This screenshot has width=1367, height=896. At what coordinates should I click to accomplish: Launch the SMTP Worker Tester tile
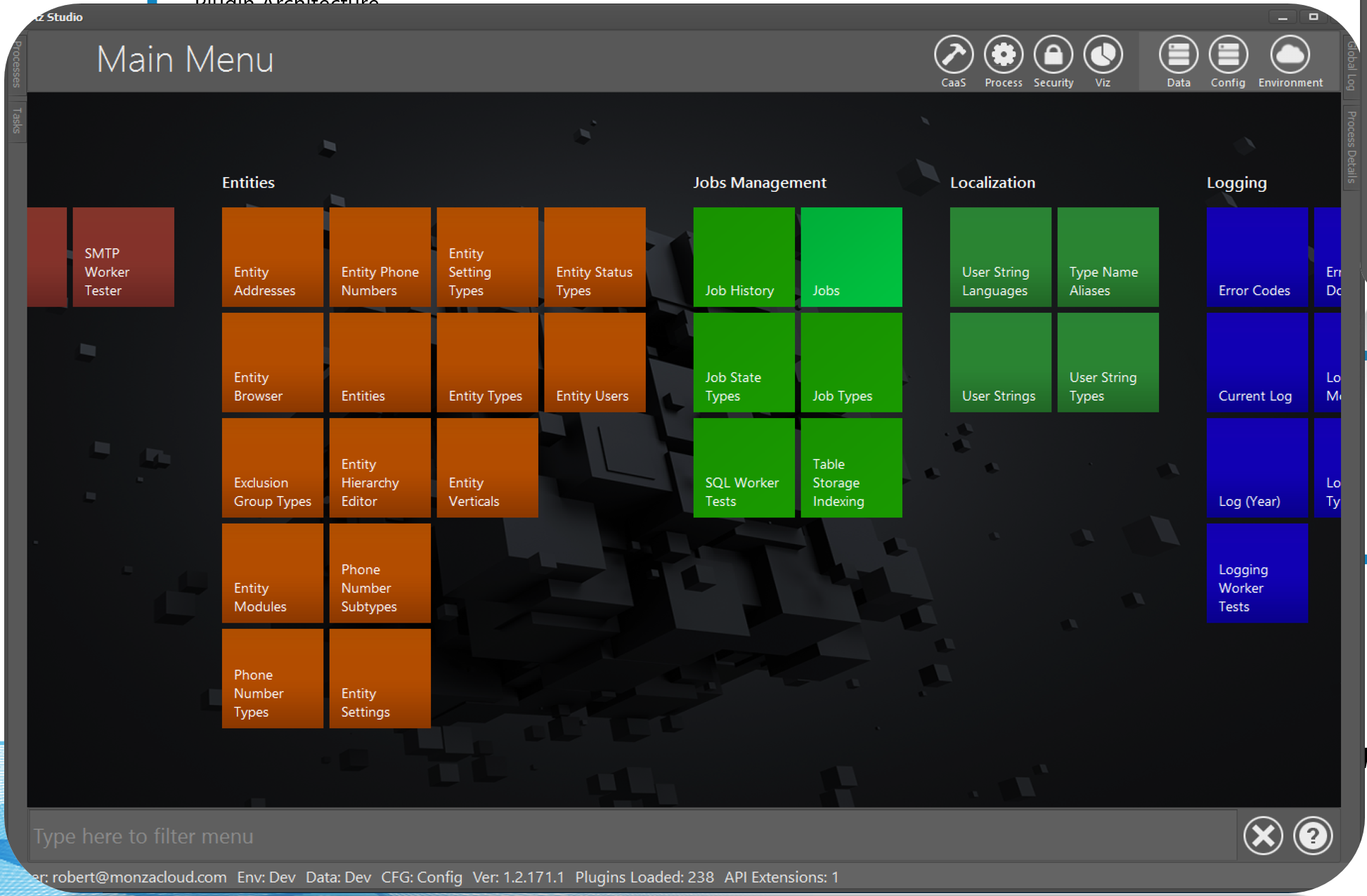(x=123, y=257)
